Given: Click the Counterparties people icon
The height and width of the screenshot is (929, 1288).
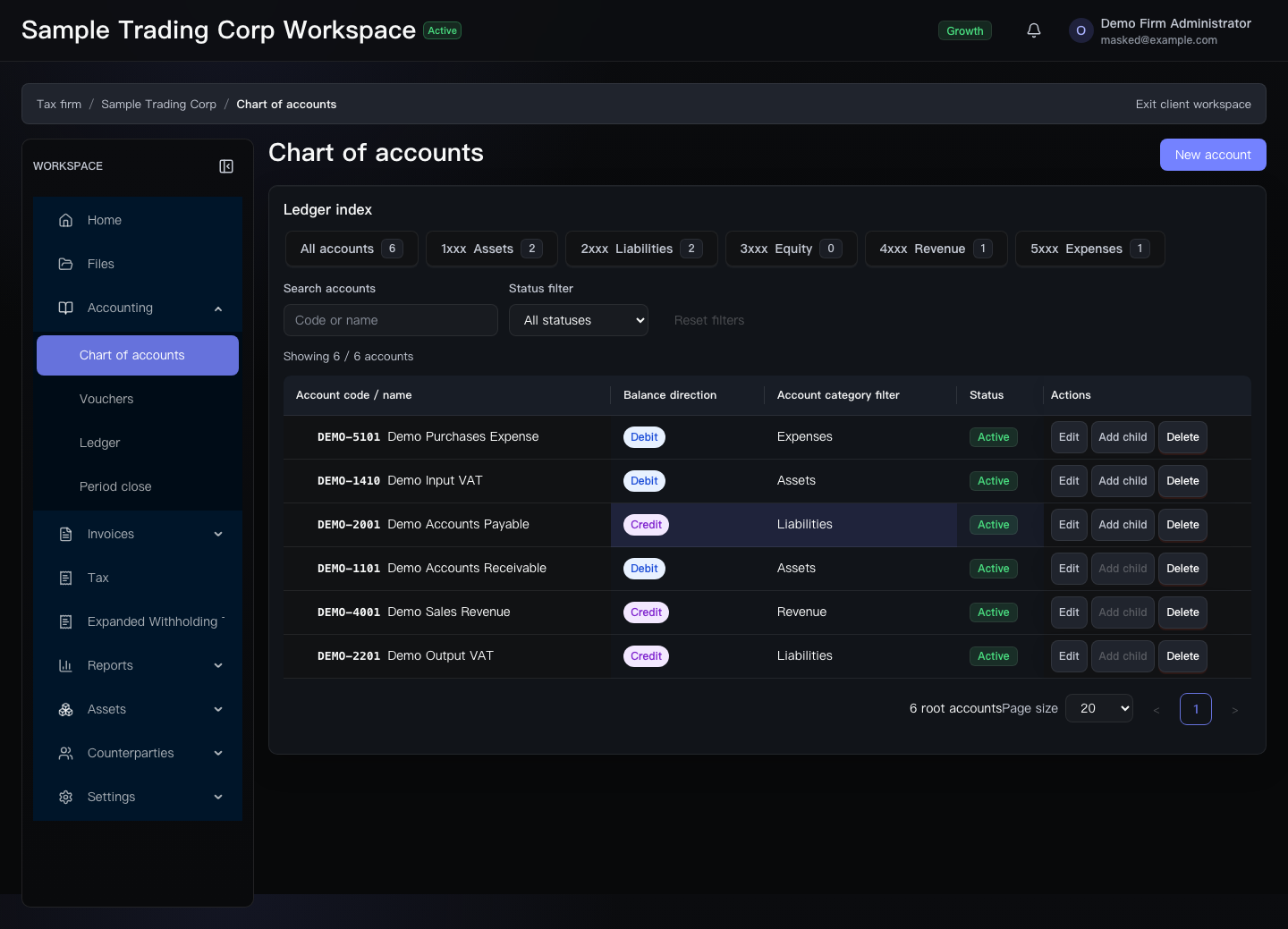Looking at the screenshot, I should point(65,753).
